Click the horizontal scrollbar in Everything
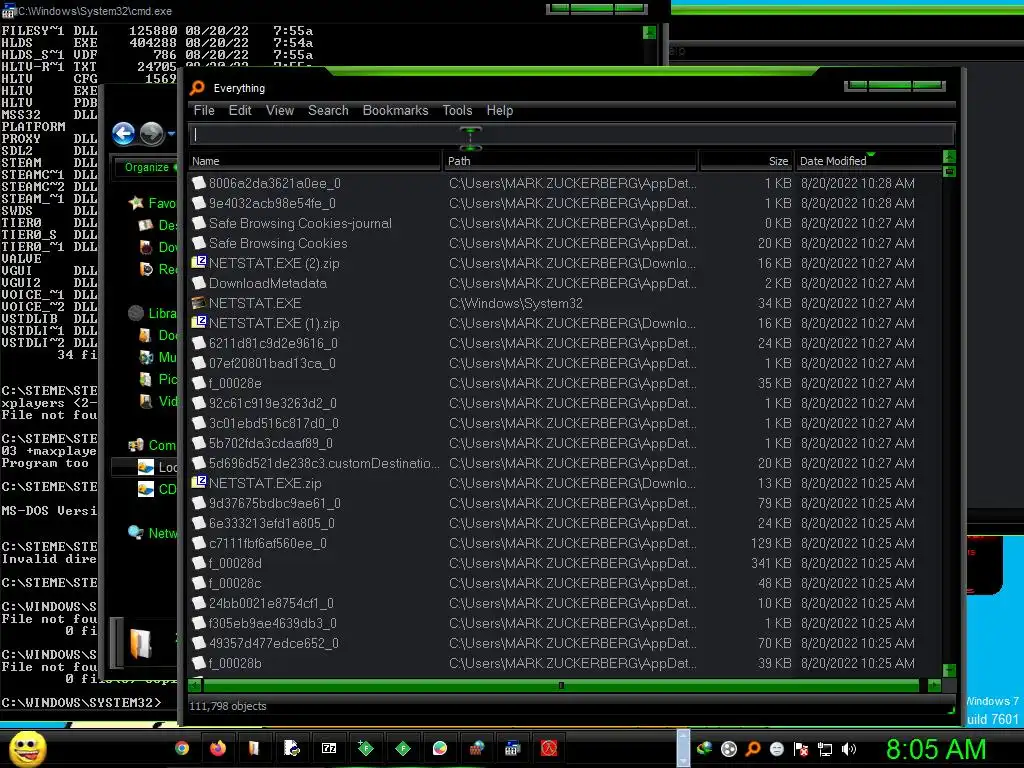Screen dimensions: 1024x768 561,685
